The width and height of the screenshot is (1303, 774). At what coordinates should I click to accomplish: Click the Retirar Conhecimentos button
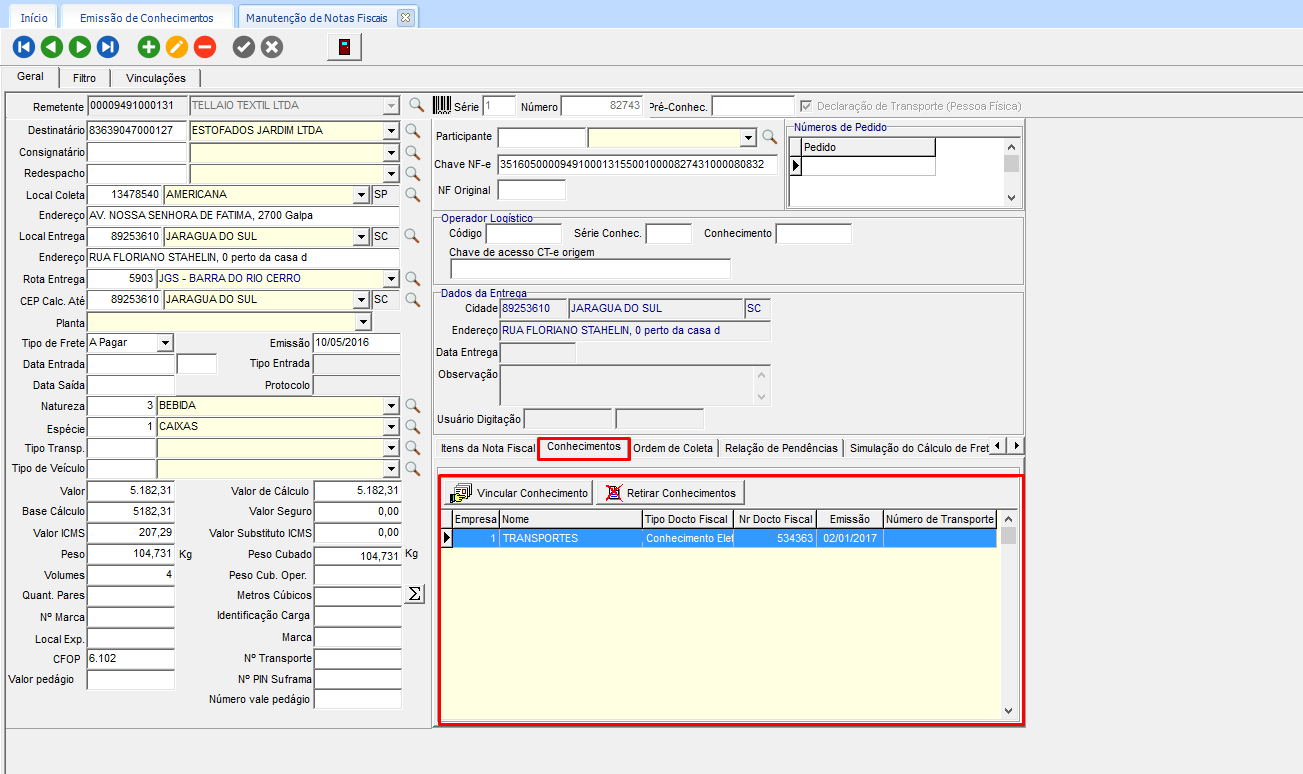click(x=670, y=493)
